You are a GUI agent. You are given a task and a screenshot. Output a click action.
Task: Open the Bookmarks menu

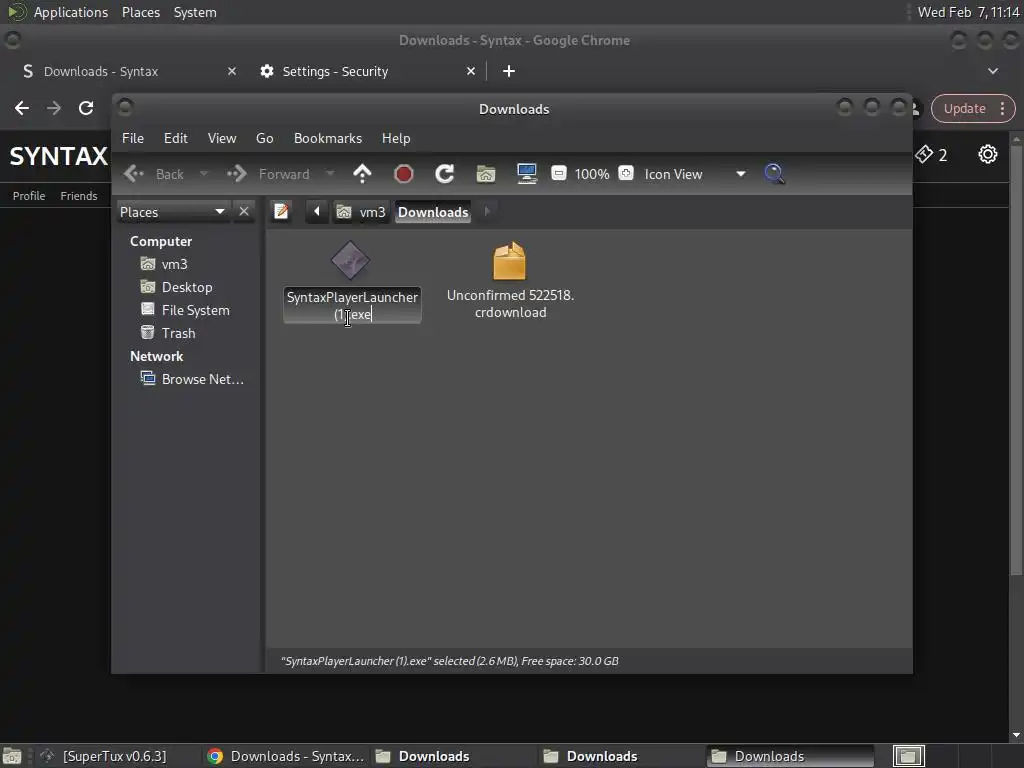(x=328, y=138)
